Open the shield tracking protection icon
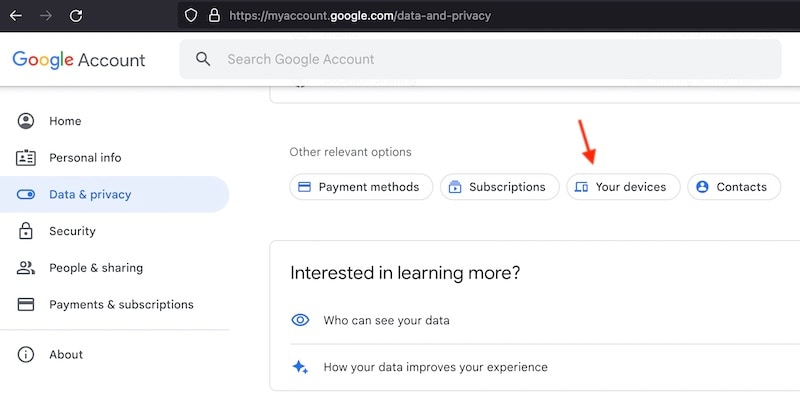 [191, 15]
